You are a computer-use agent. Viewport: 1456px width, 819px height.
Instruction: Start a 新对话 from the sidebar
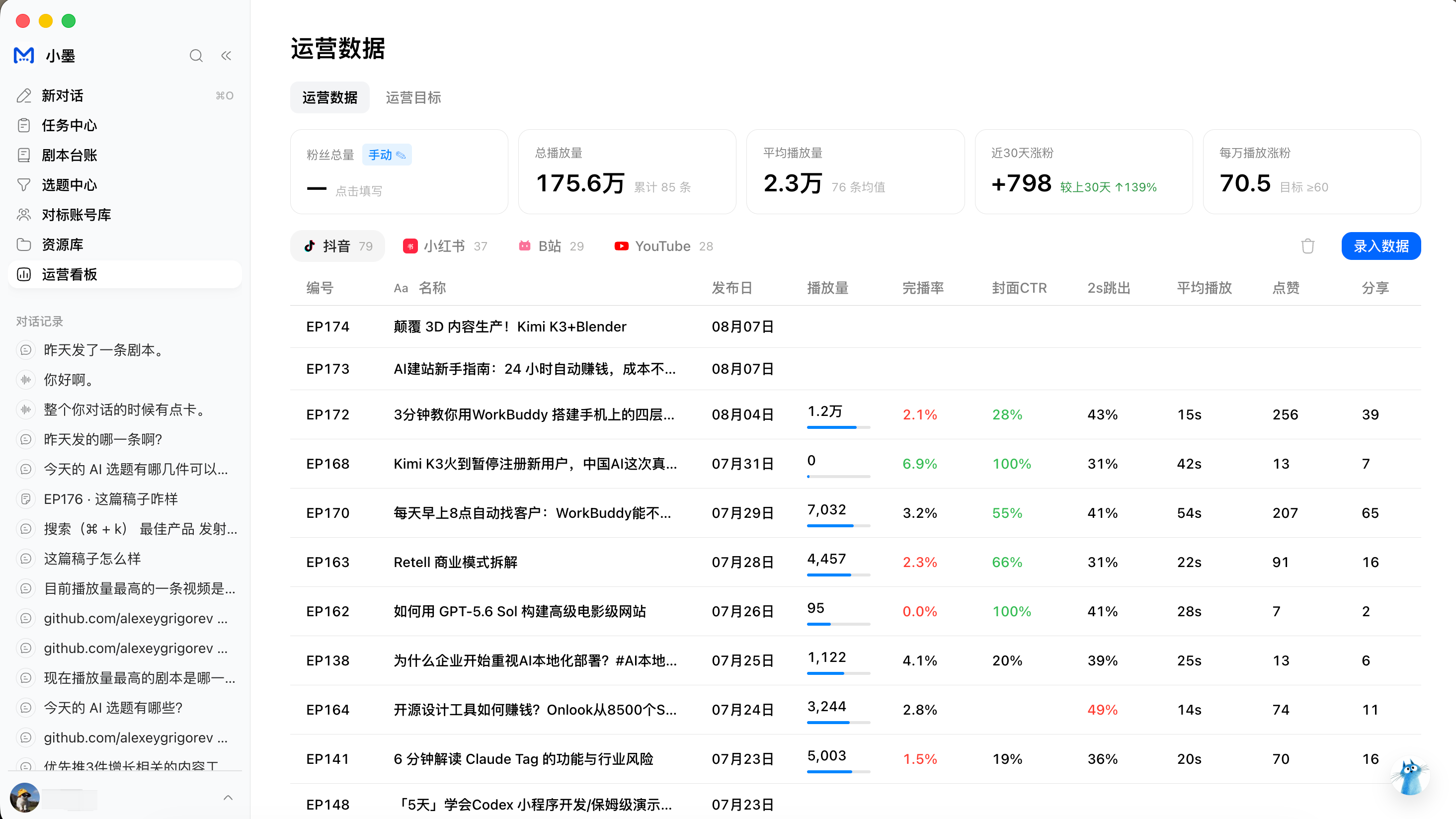[x=125, y=95]
